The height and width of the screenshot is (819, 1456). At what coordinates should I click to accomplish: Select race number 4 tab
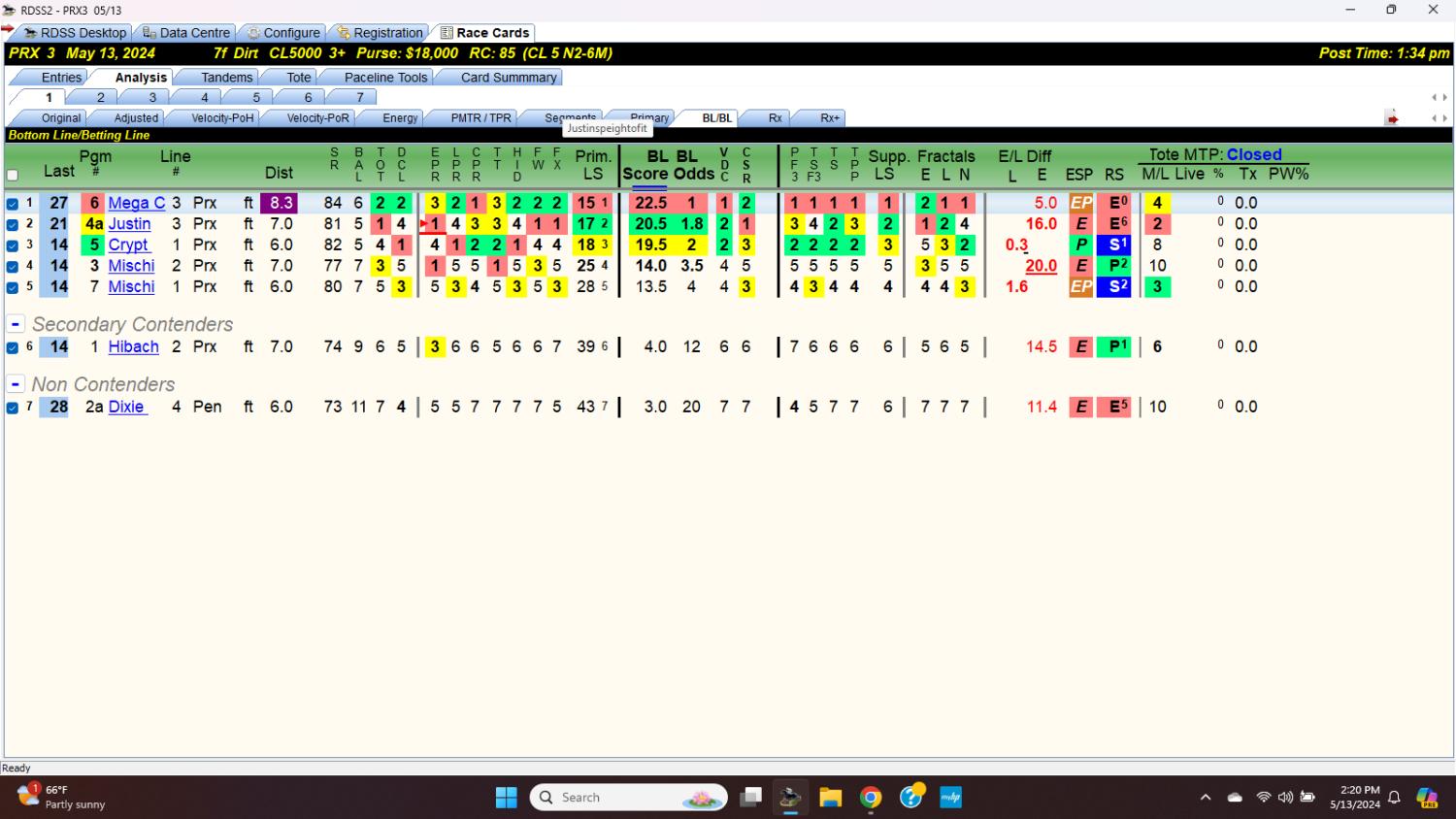click(x=204, y=97)
